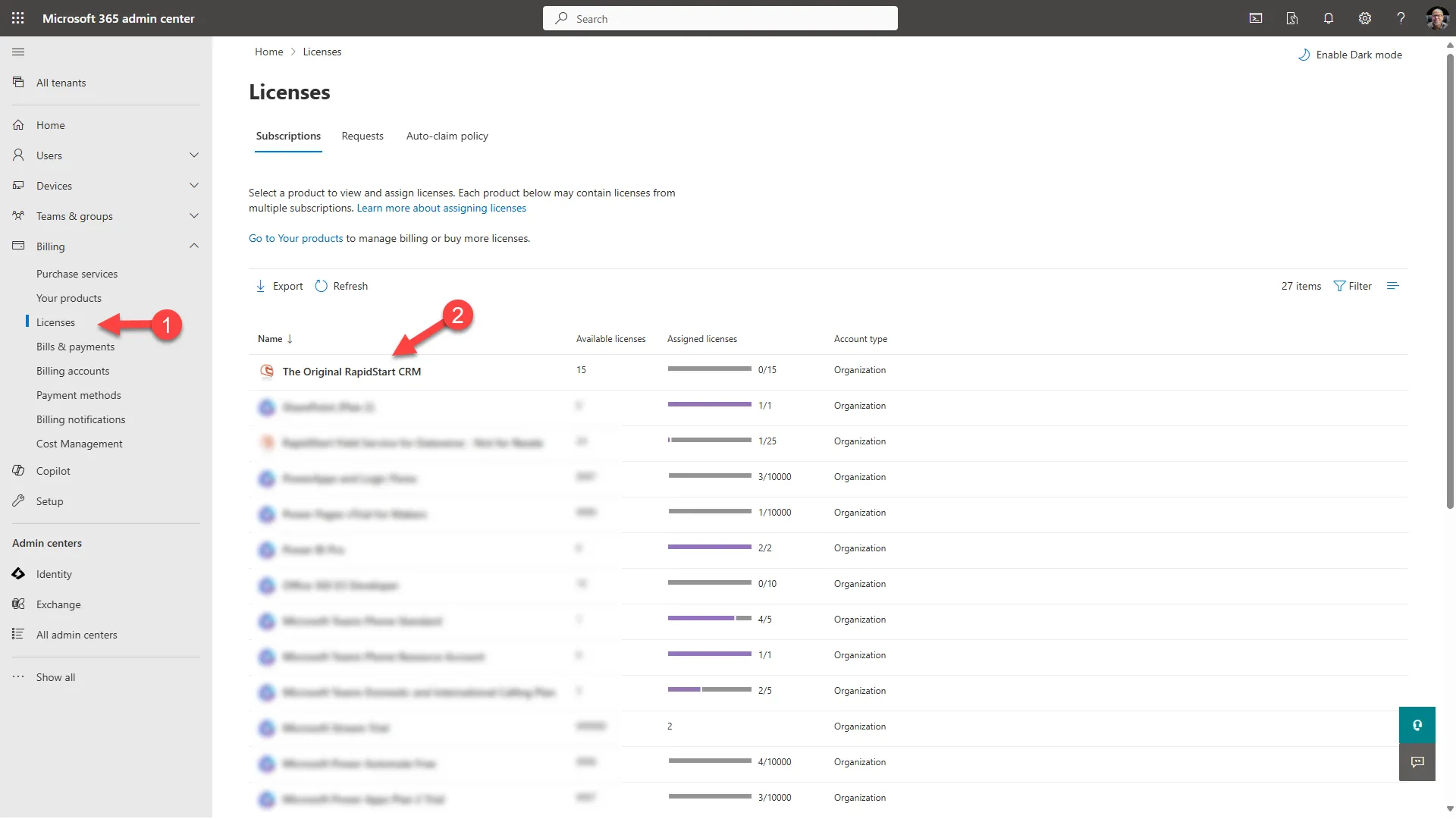Click the assigned licenses progress bar for Power BI
Screen dimensions: 1456x819
[x=709, y=547]
